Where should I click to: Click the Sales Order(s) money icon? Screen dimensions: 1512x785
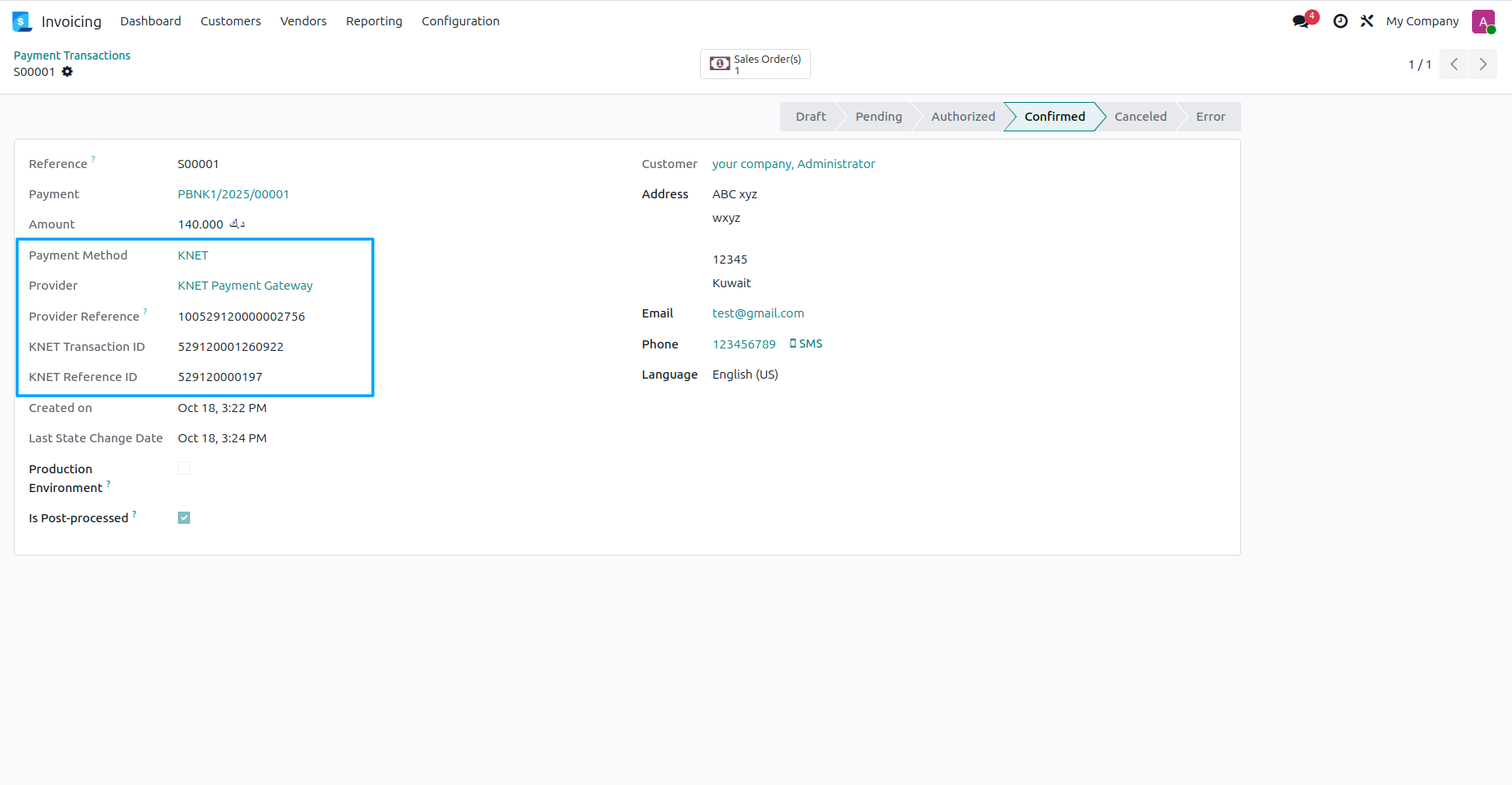(720, 64)
